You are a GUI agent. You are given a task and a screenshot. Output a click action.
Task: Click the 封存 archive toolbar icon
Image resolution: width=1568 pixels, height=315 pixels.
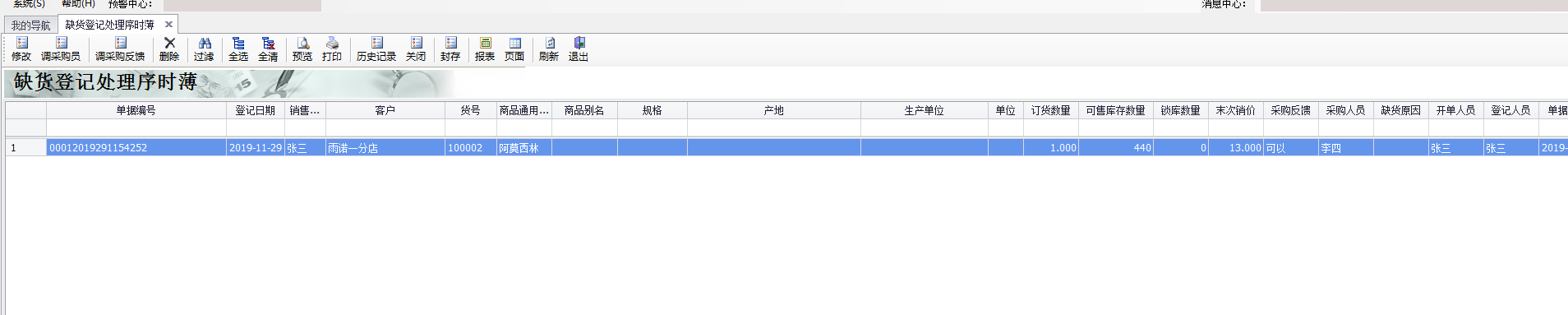450,49
